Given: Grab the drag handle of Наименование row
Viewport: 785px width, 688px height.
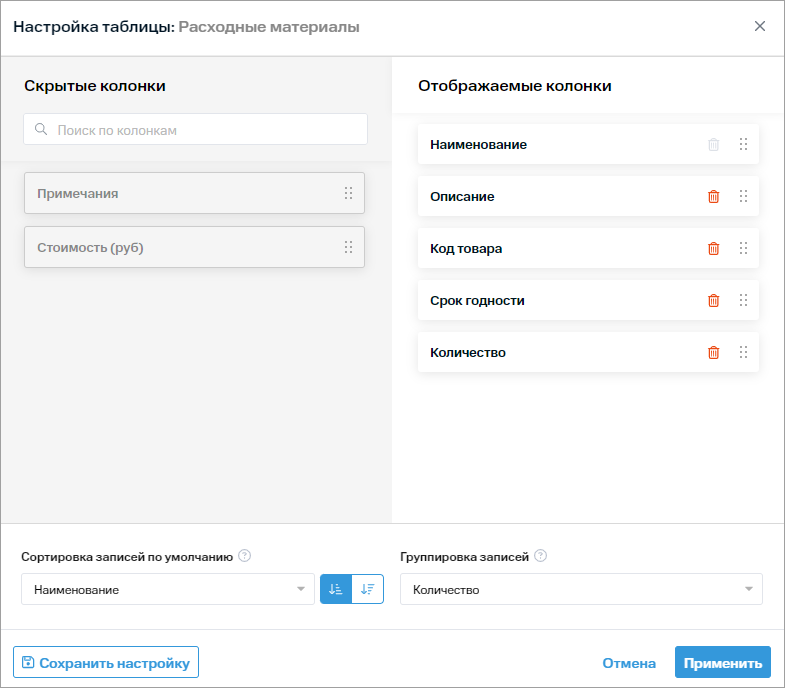Looking at the screenshot, I should (743, 145).
